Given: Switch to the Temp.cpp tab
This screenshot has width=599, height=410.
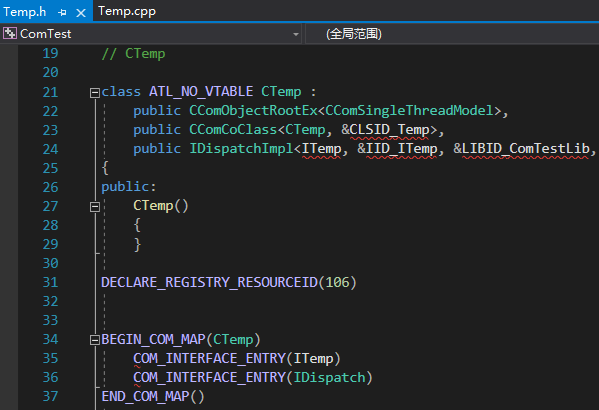Looking at the screenshot, I should [127, 11].
